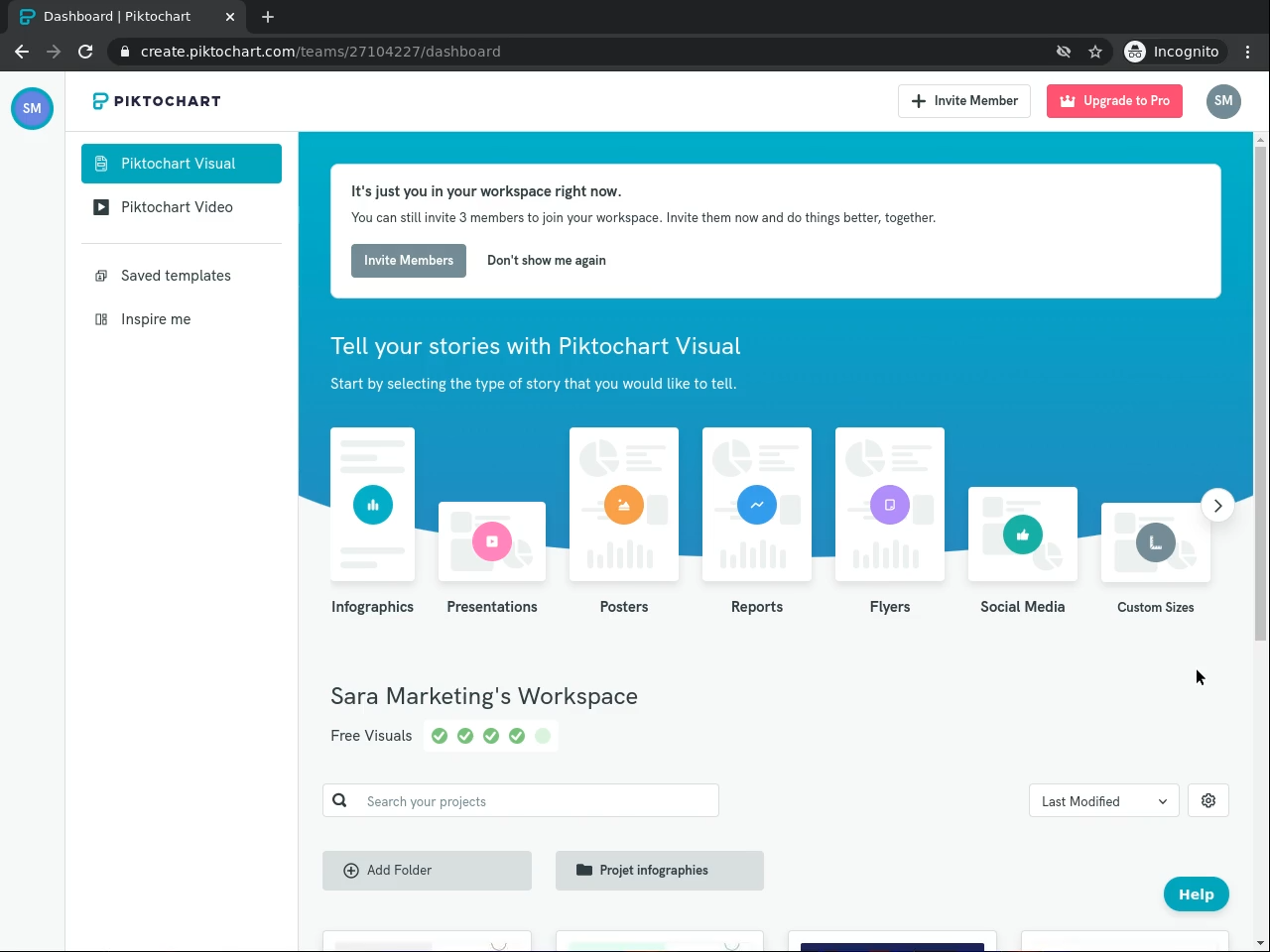This screenshot has height=952, width=1270.
Task: Click the Infographics chart icon
Action: 373,505
